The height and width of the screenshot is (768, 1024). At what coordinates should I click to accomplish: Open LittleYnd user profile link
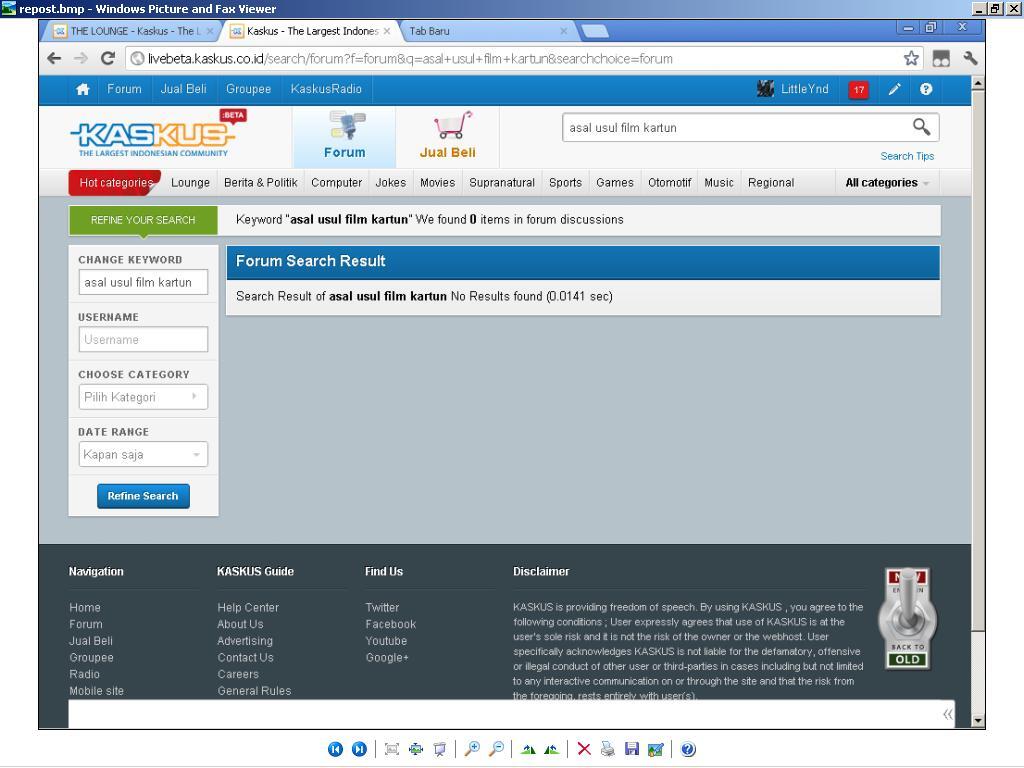point(793,89)
